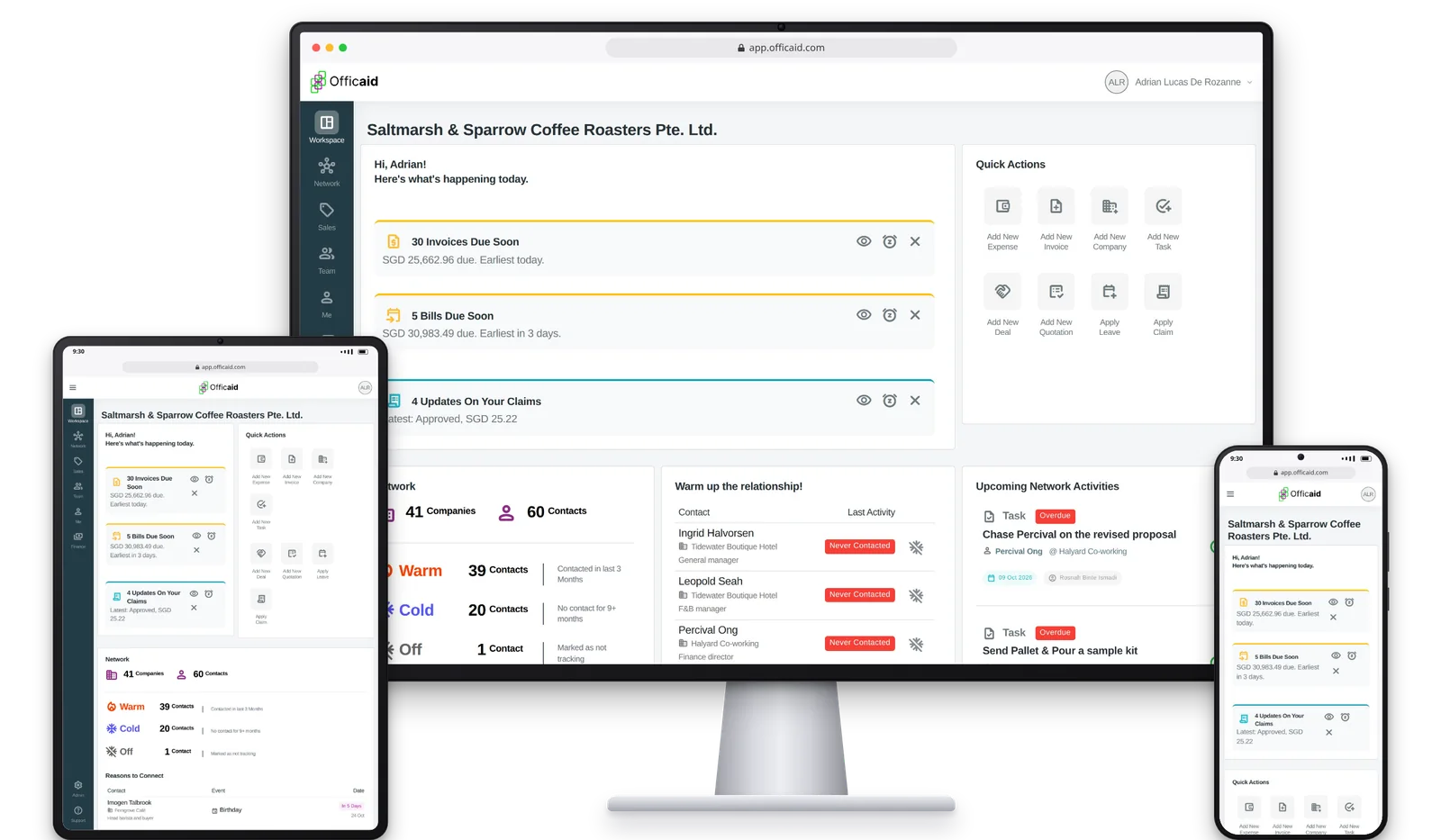
Task: Dismiss the 4 Updates On Your Claims card on desktop
Action: click(x=915, y=401)
